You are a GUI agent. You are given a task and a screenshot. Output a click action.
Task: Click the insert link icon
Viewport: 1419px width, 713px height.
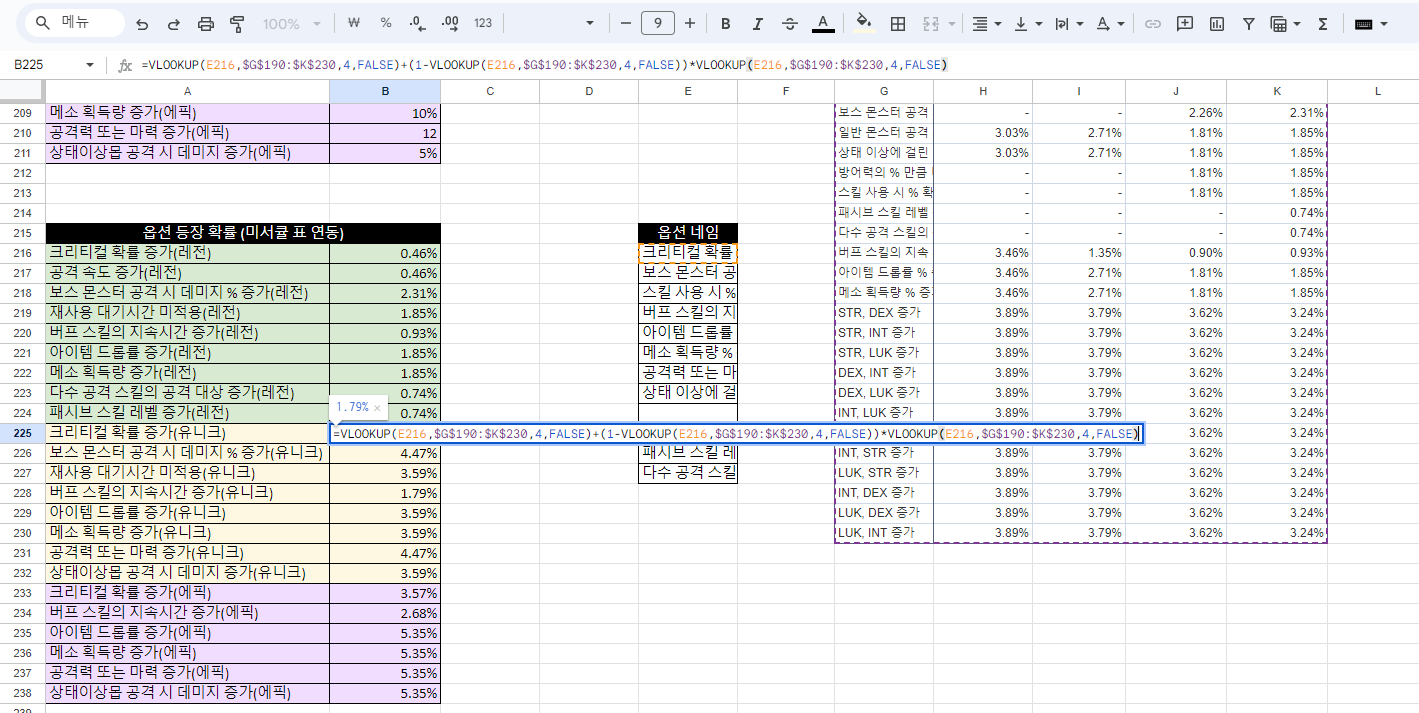pos(1153,23)
